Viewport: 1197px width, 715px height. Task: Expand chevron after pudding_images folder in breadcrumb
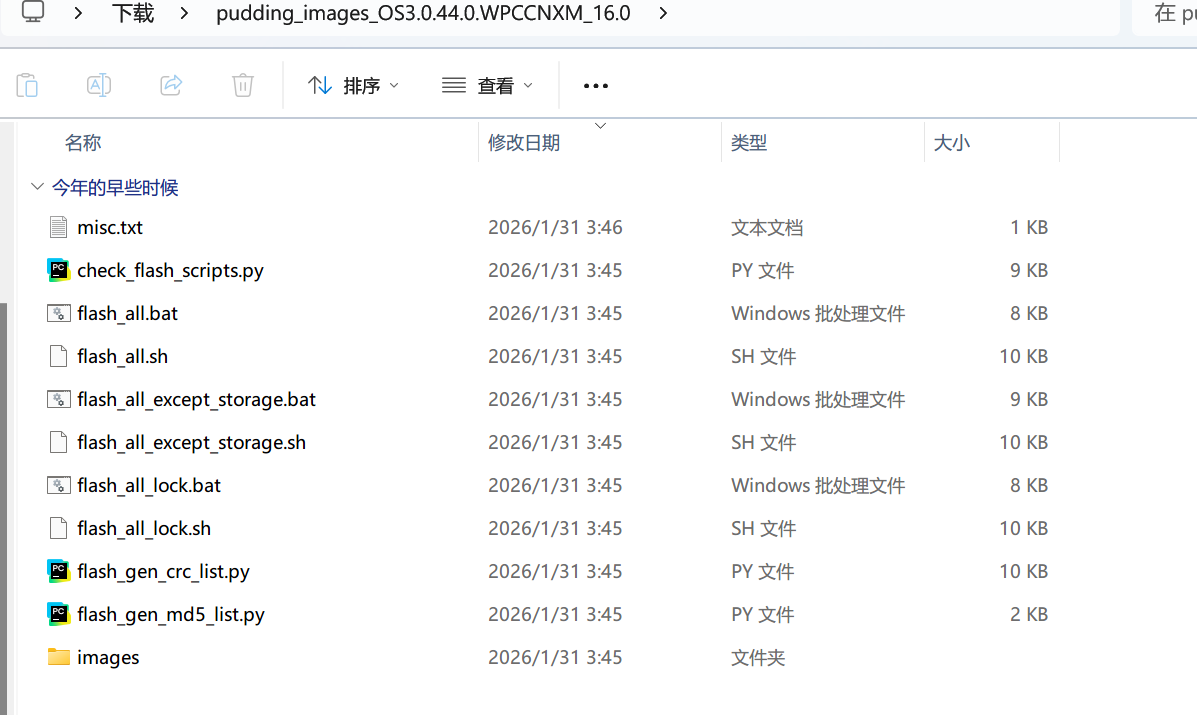(662, 14)
